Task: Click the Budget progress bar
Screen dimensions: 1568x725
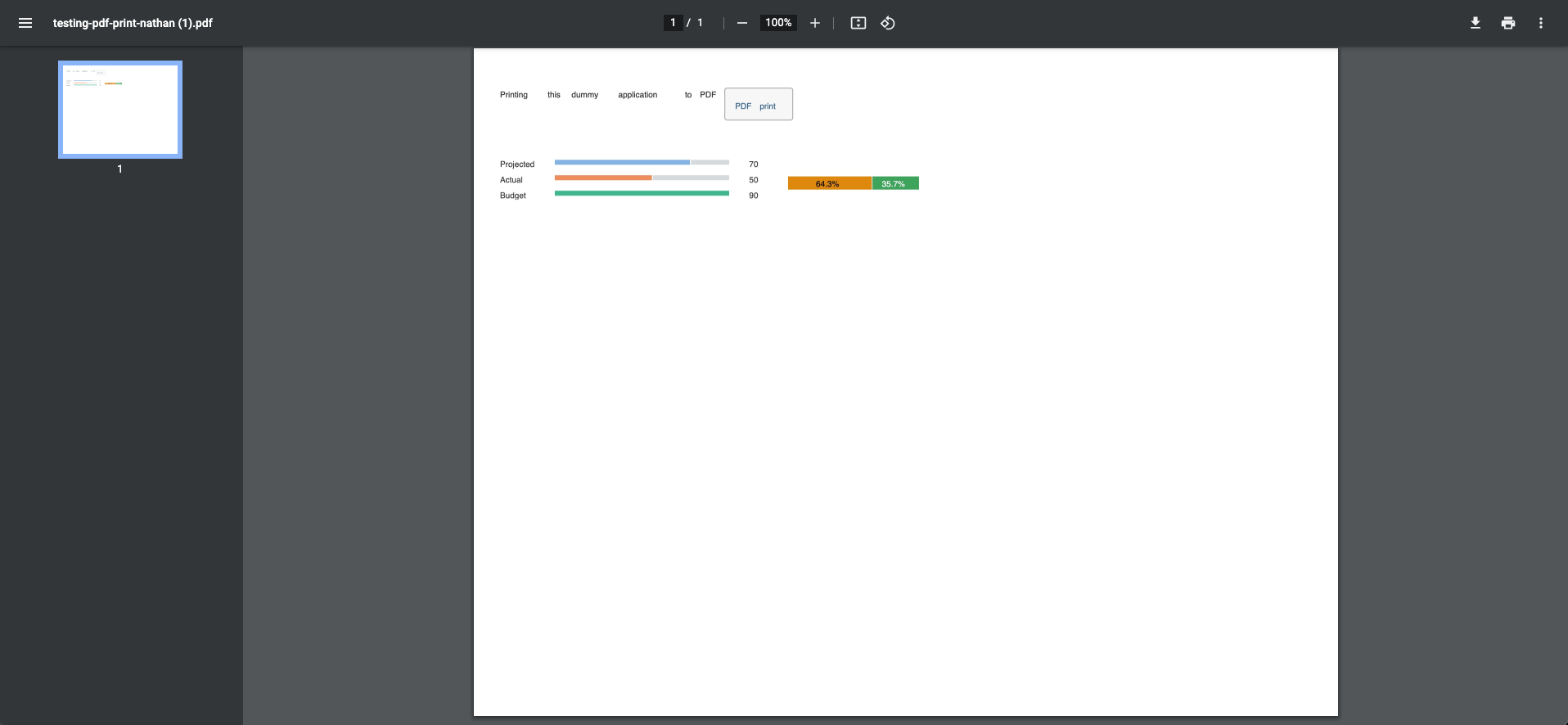Action: pyautogui.click(x=642, y=193)
